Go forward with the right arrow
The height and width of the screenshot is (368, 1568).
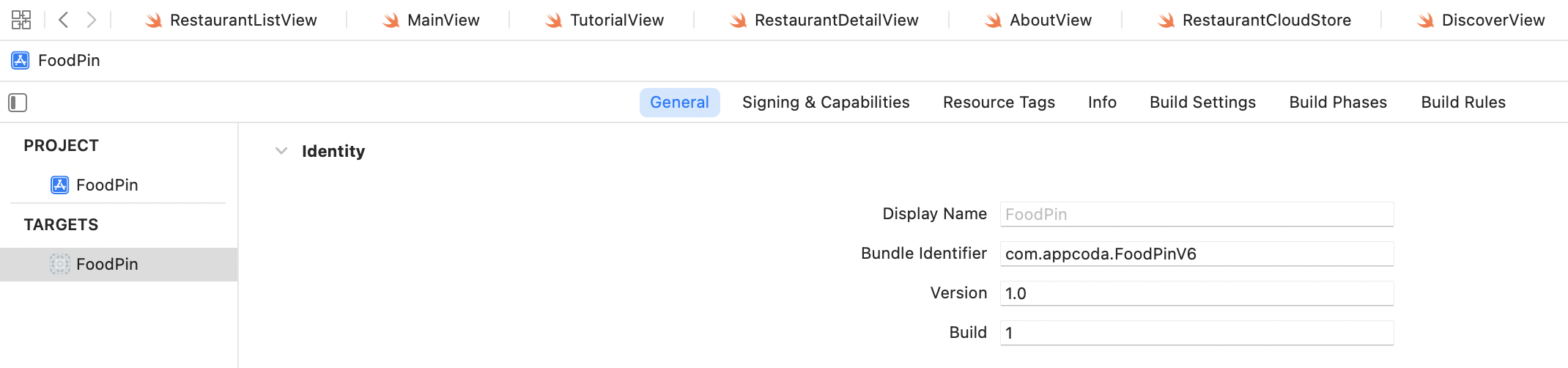[91, 20]
